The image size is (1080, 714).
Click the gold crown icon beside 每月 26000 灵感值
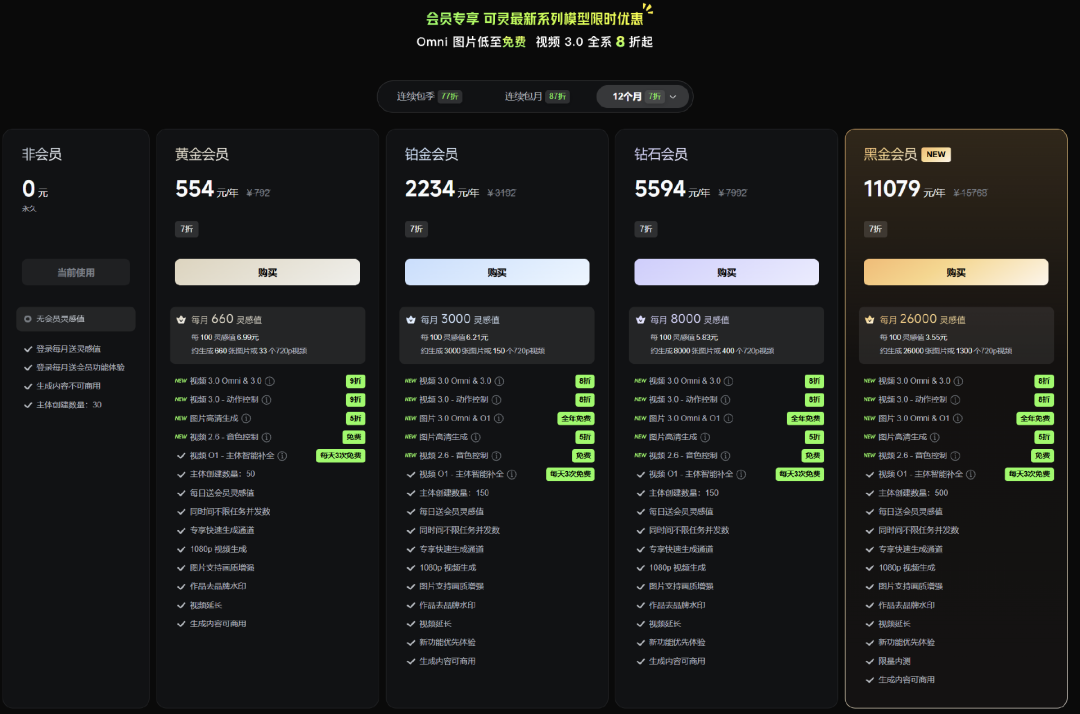[868, 320]
